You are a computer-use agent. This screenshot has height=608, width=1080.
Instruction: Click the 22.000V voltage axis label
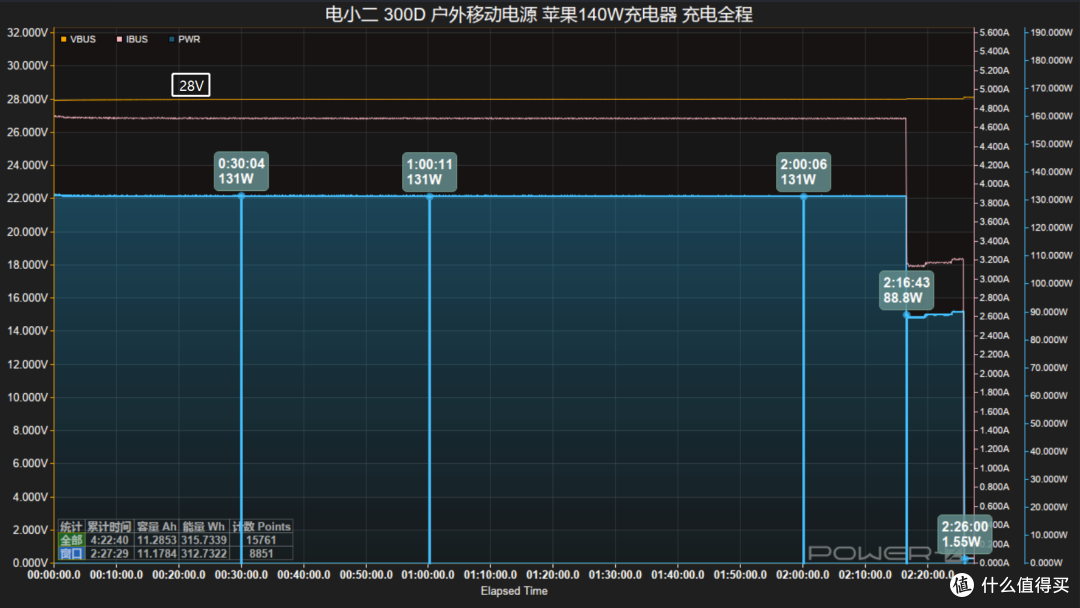click(28, 198)
